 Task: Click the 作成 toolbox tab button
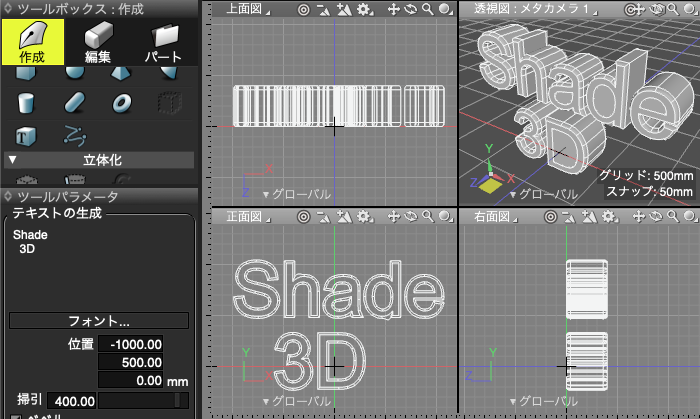coord(32,41)
